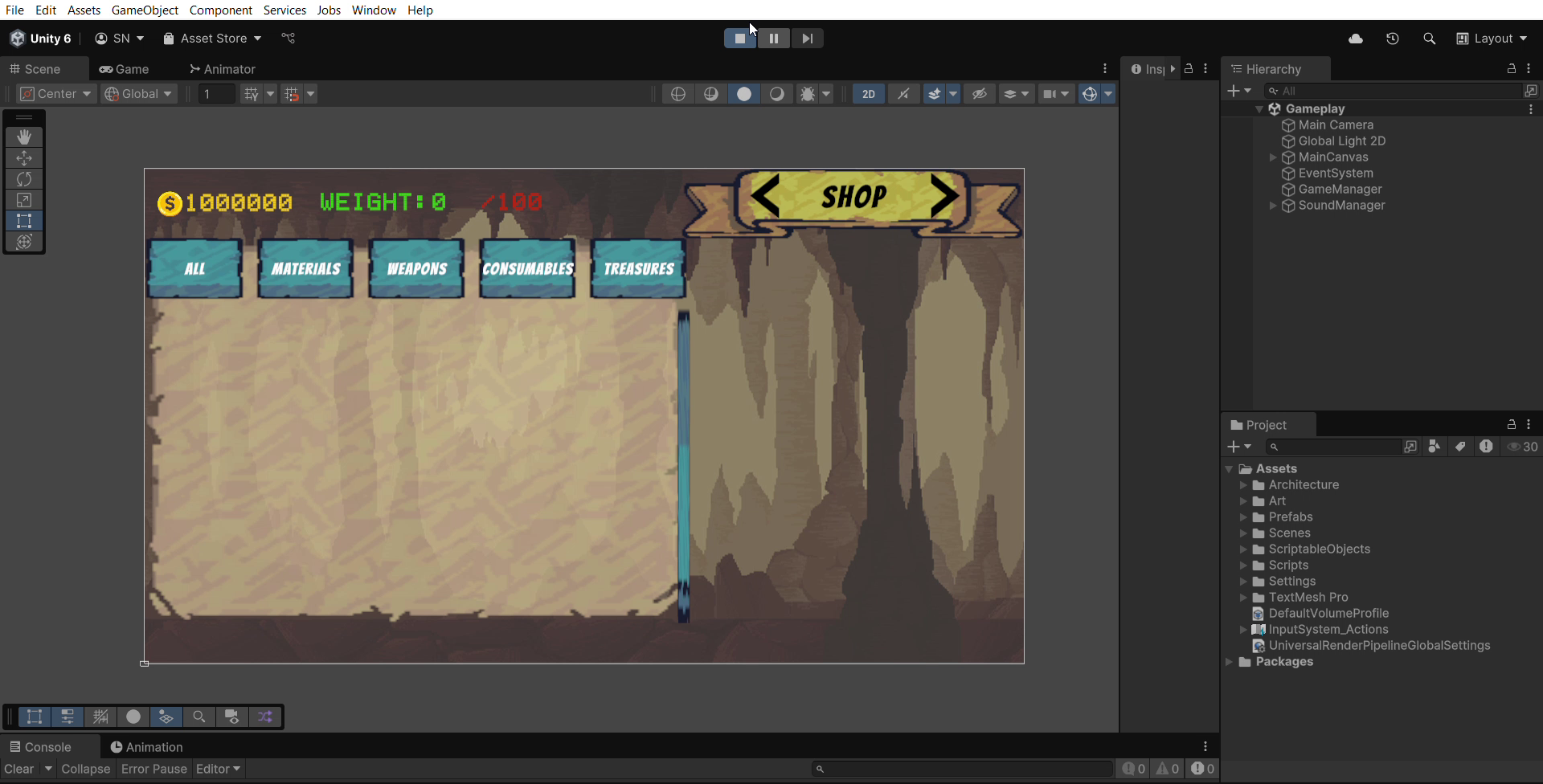
Task: Open Unity Cloud icon in top toolbar
Action: [1356, 39]
